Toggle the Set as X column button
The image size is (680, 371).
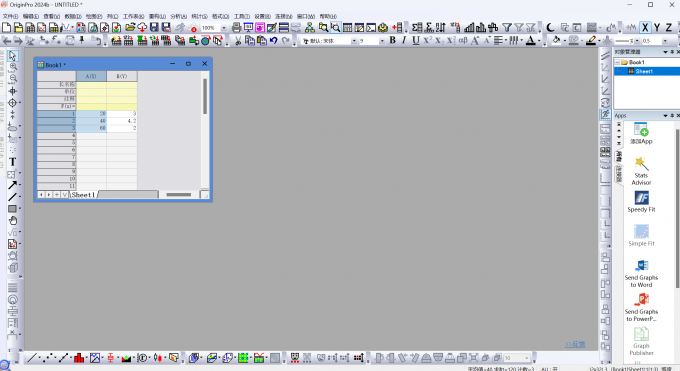(x=645, y=28)
